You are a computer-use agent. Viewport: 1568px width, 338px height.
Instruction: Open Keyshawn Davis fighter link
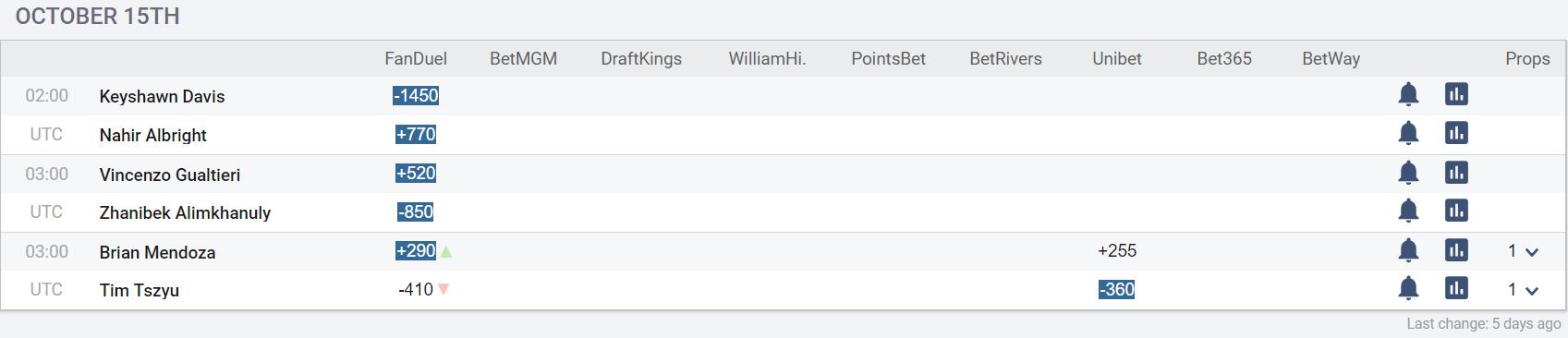(x=162, y=96)
